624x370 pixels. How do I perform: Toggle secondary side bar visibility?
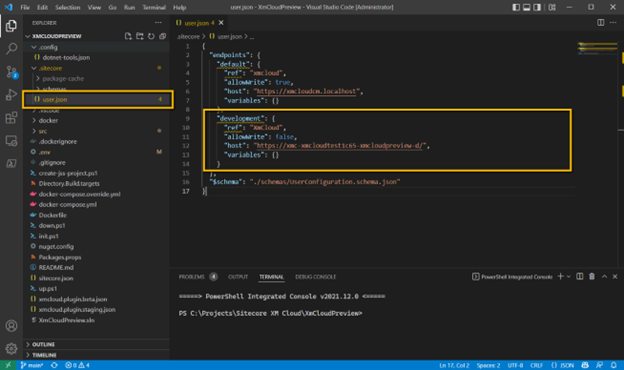(537, 7)
